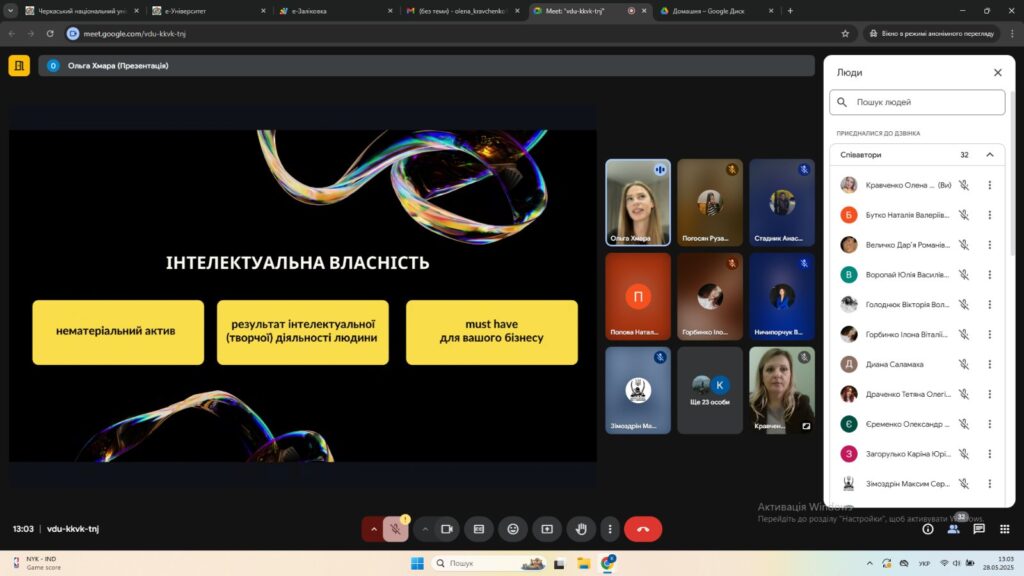
Task: Open the activities grid icon
Action: click(1004, 529)
